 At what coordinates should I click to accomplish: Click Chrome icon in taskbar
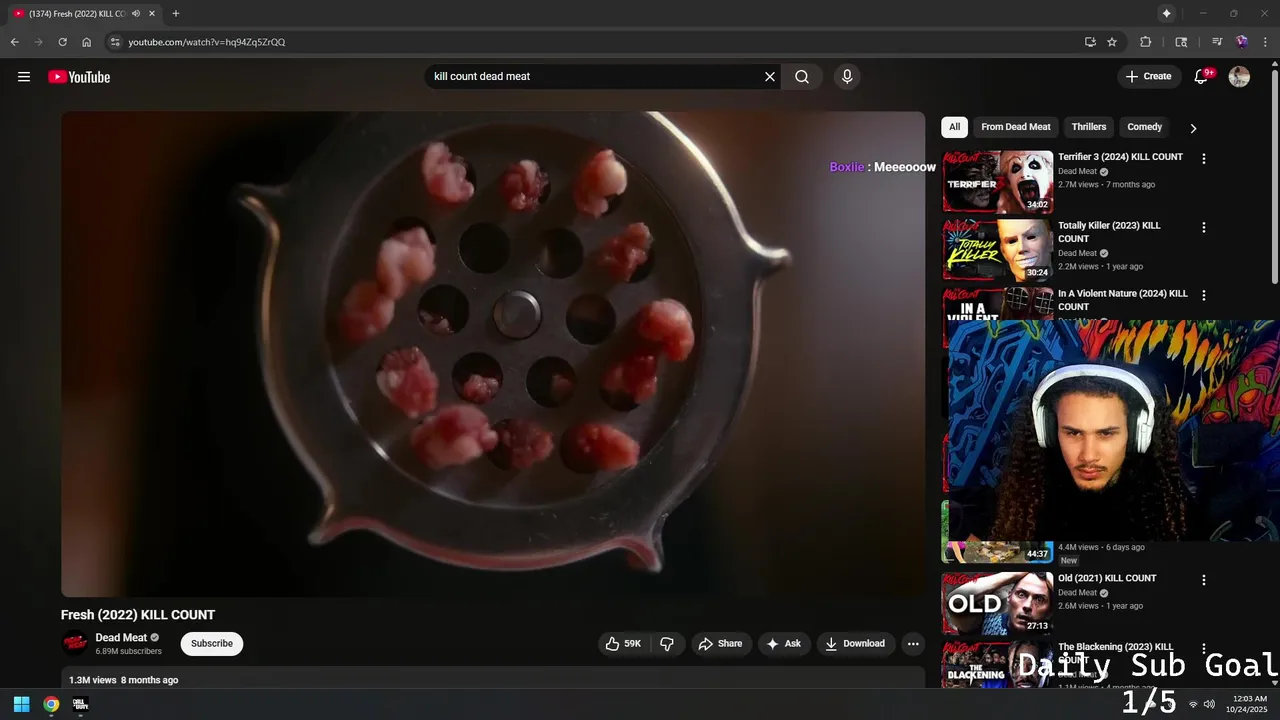coord(51,704)
